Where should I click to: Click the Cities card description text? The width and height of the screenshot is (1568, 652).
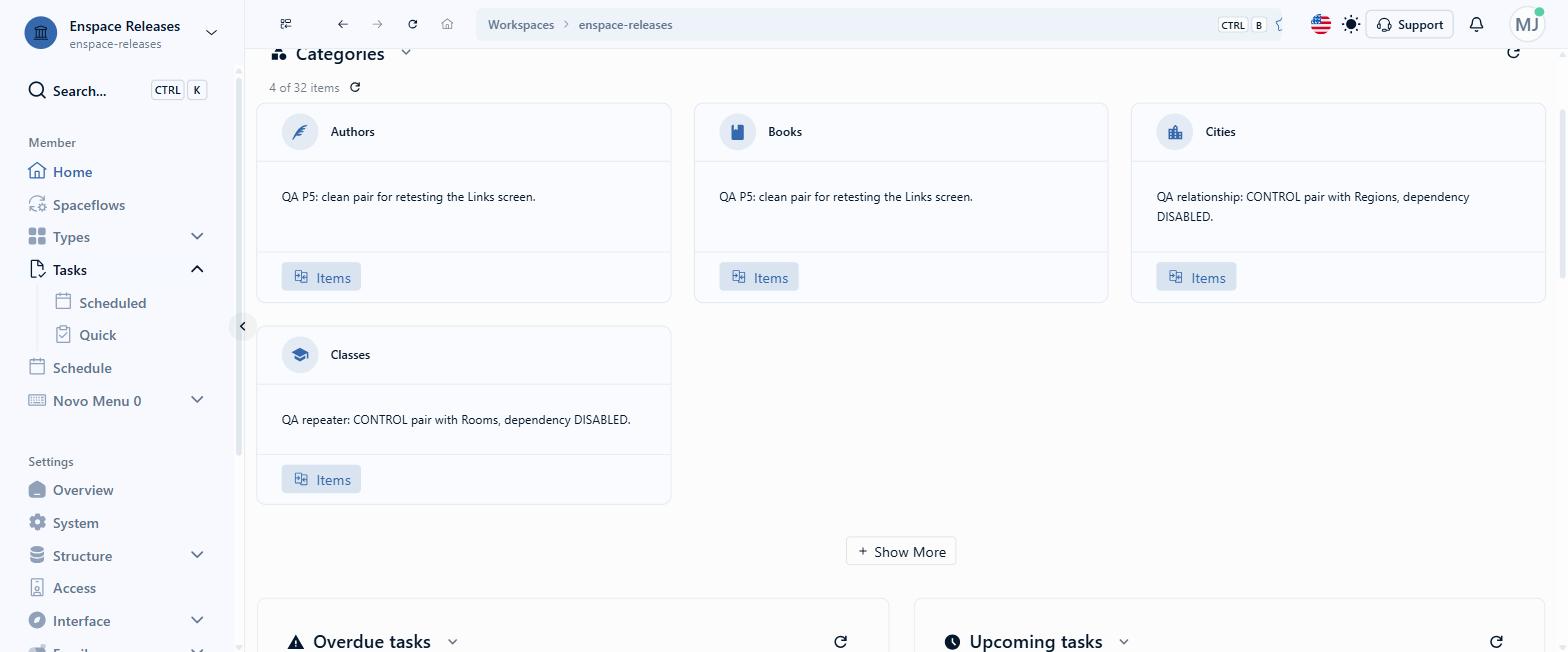pyautogui.click(x=1313, y=206)
